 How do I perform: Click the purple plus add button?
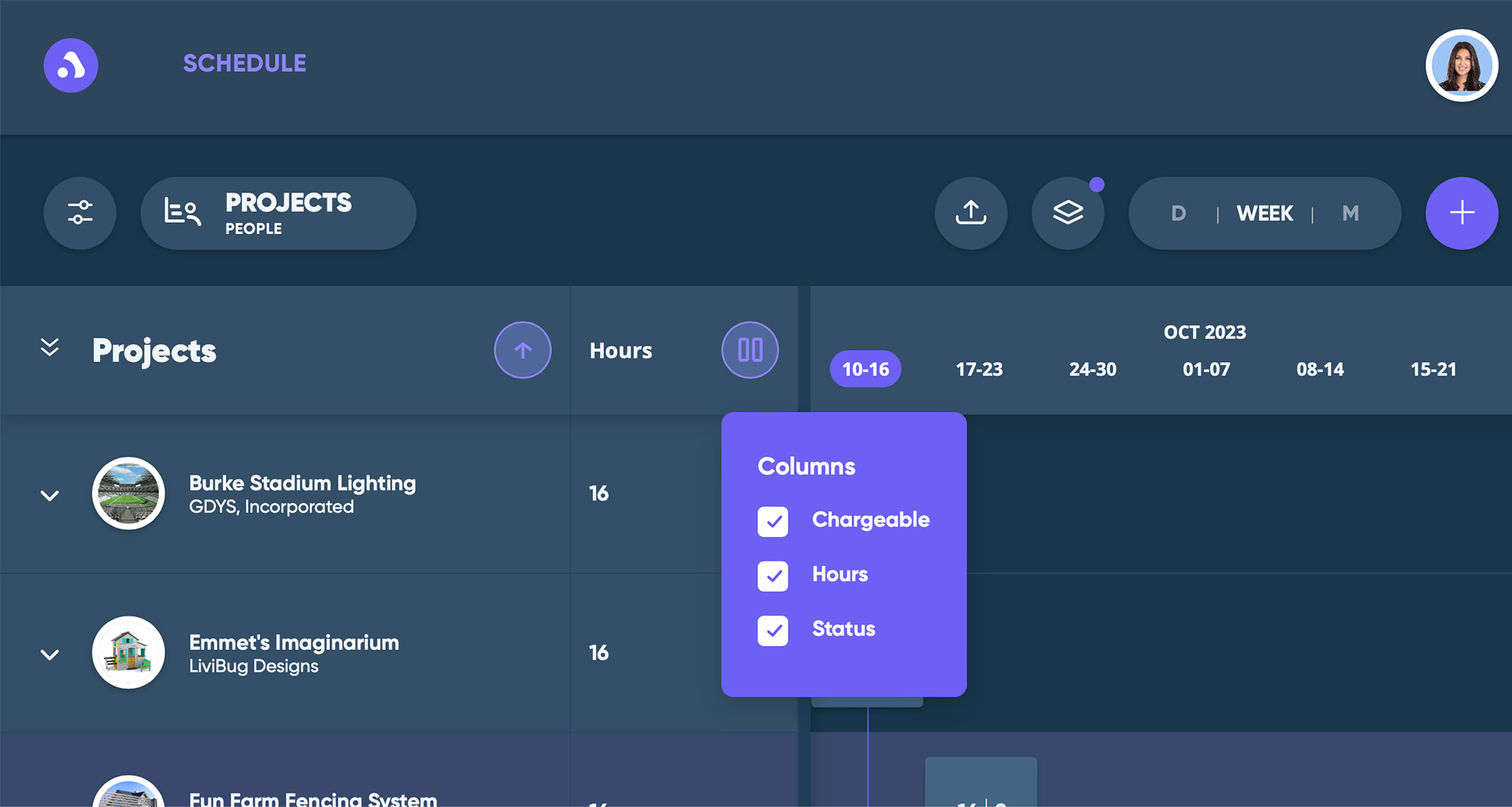point(1462,213)
